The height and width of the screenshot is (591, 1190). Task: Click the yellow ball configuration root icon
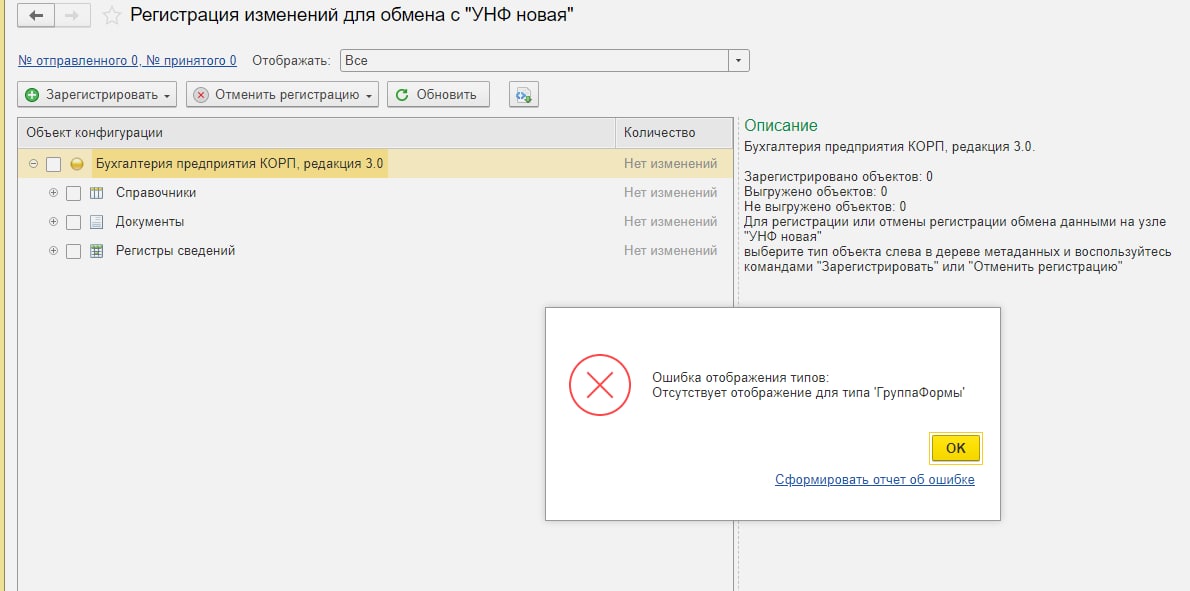point(77,164)
